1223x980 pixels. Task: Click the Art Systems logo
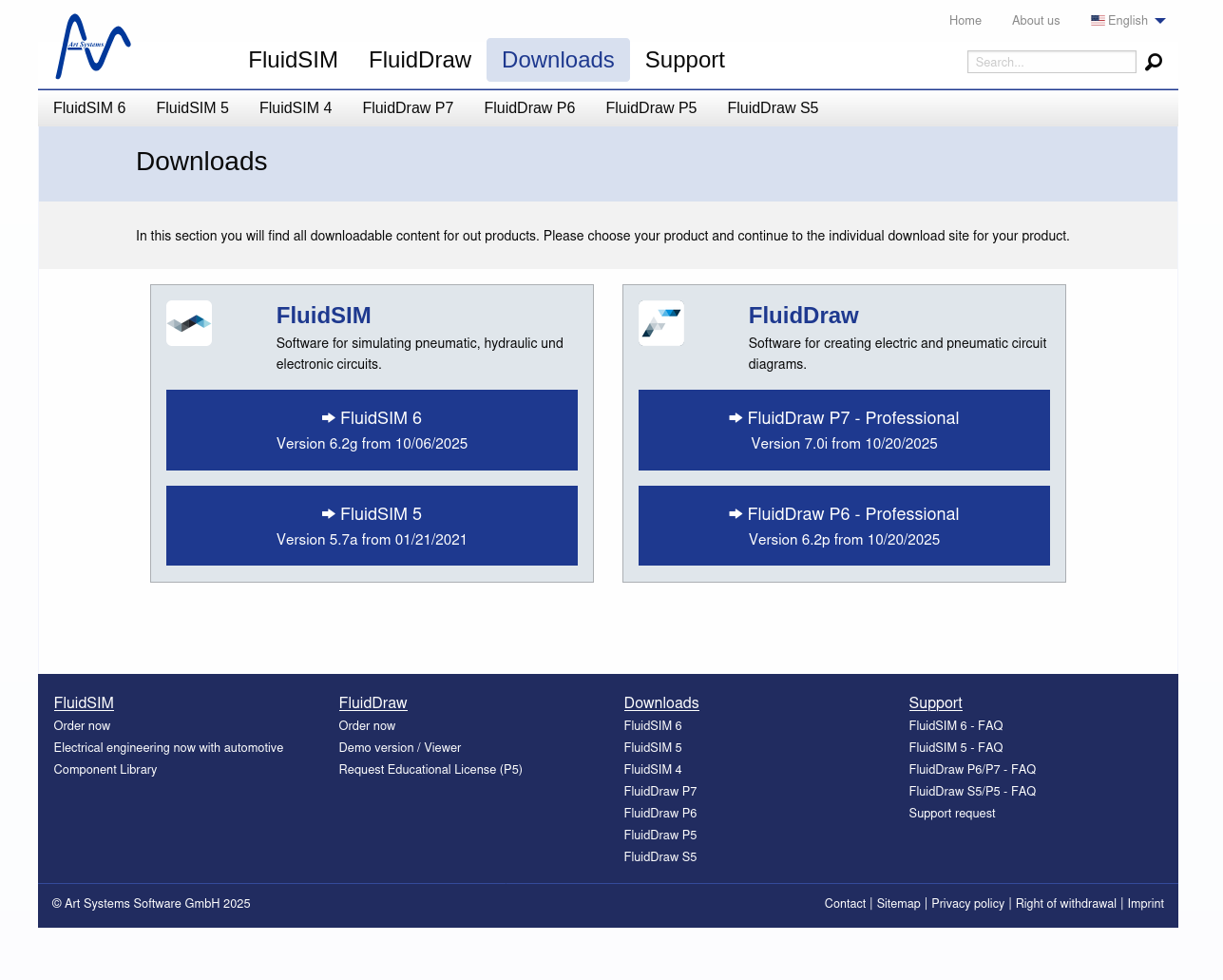[93, 47]
